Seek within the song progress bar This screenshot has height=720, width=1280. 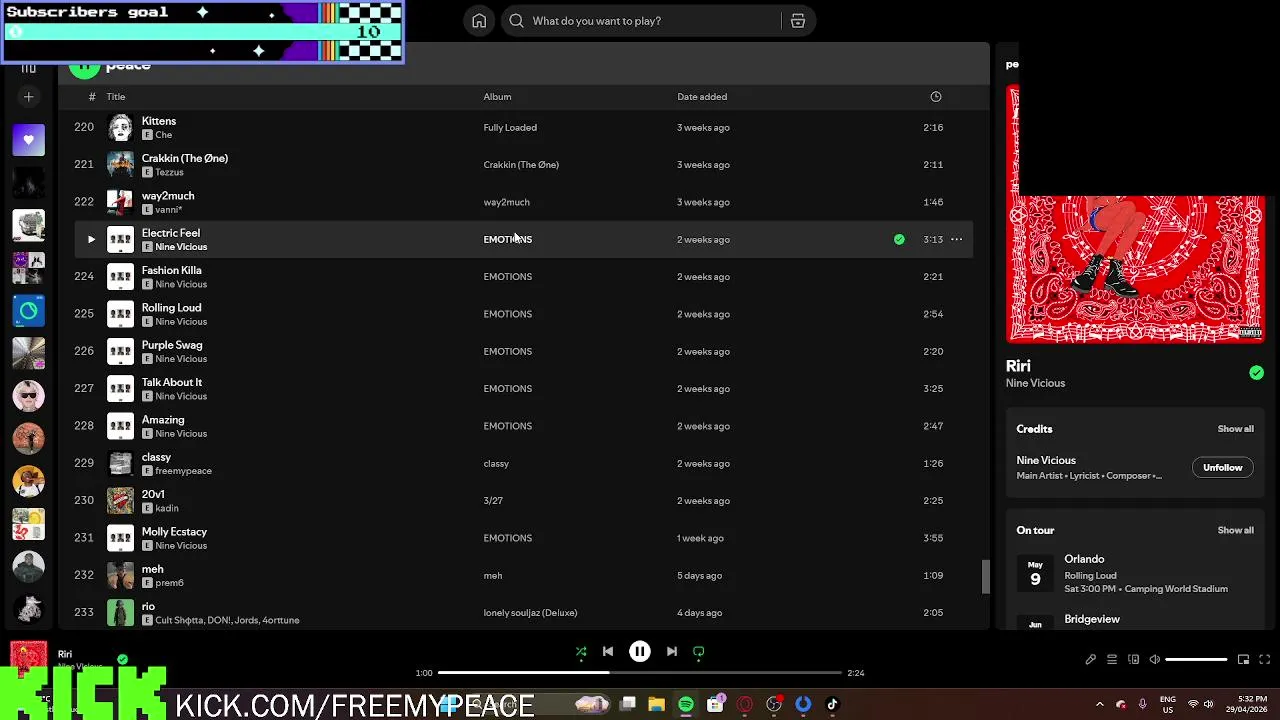pyautogui.click(x=640, y=673)
